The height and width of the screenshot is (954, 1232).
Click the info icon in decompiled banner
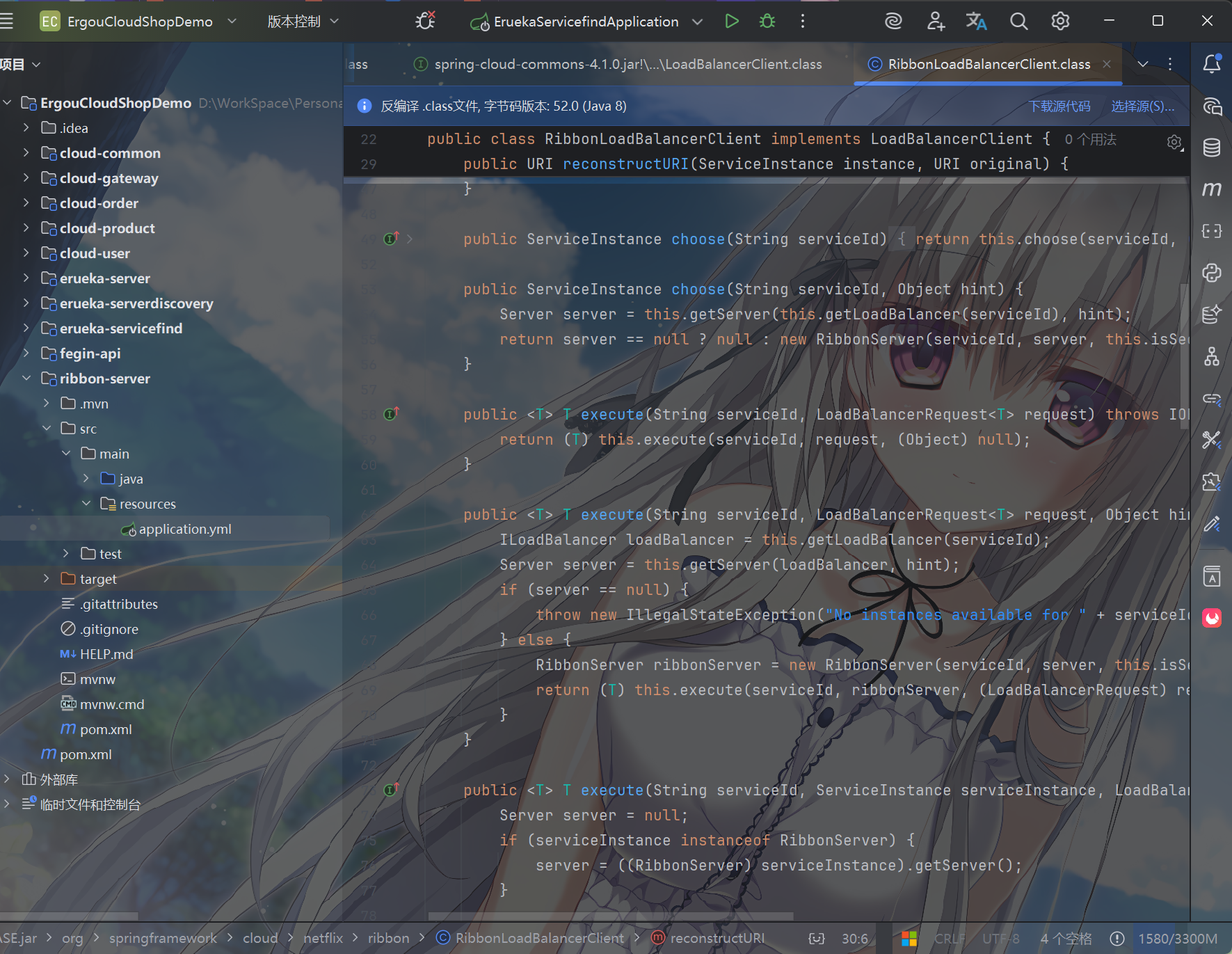point(364,106)
